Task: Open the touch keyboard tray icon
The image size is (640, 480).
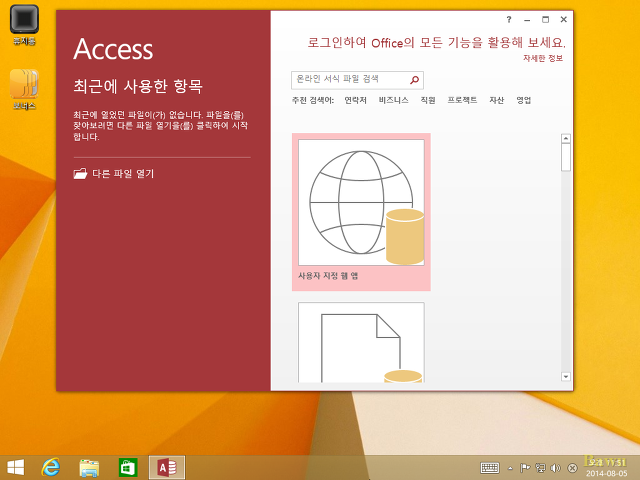Action: (490, 468)
